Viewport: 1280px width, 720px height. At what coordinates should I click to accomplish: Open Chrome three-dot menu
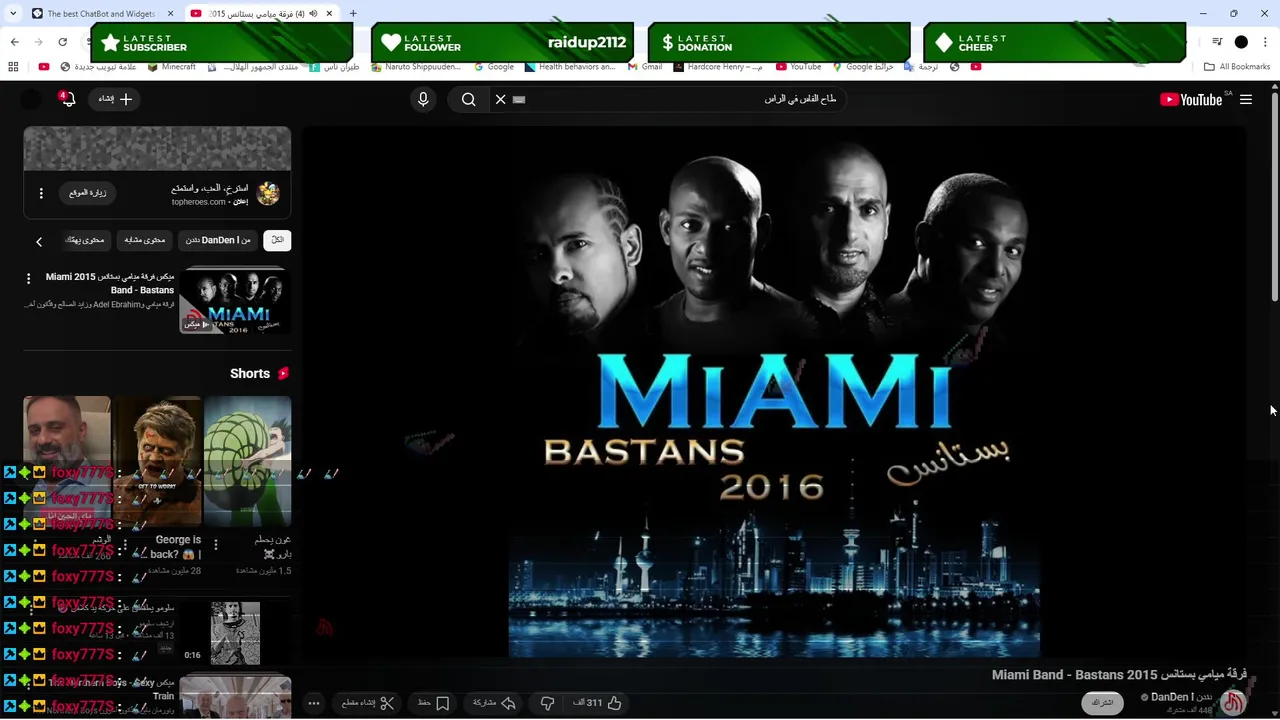(1265, 42)
